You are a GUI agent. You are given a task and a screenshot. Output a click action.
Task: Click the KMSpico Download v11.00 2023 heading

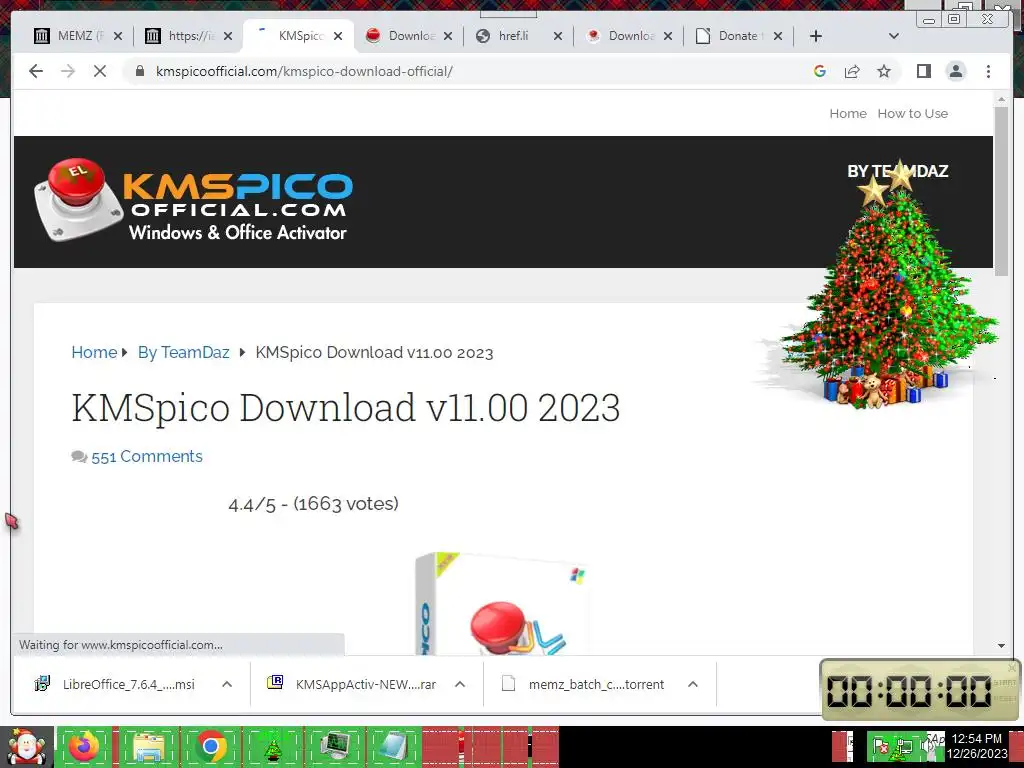pyautogui.click(x=345, y=408)
